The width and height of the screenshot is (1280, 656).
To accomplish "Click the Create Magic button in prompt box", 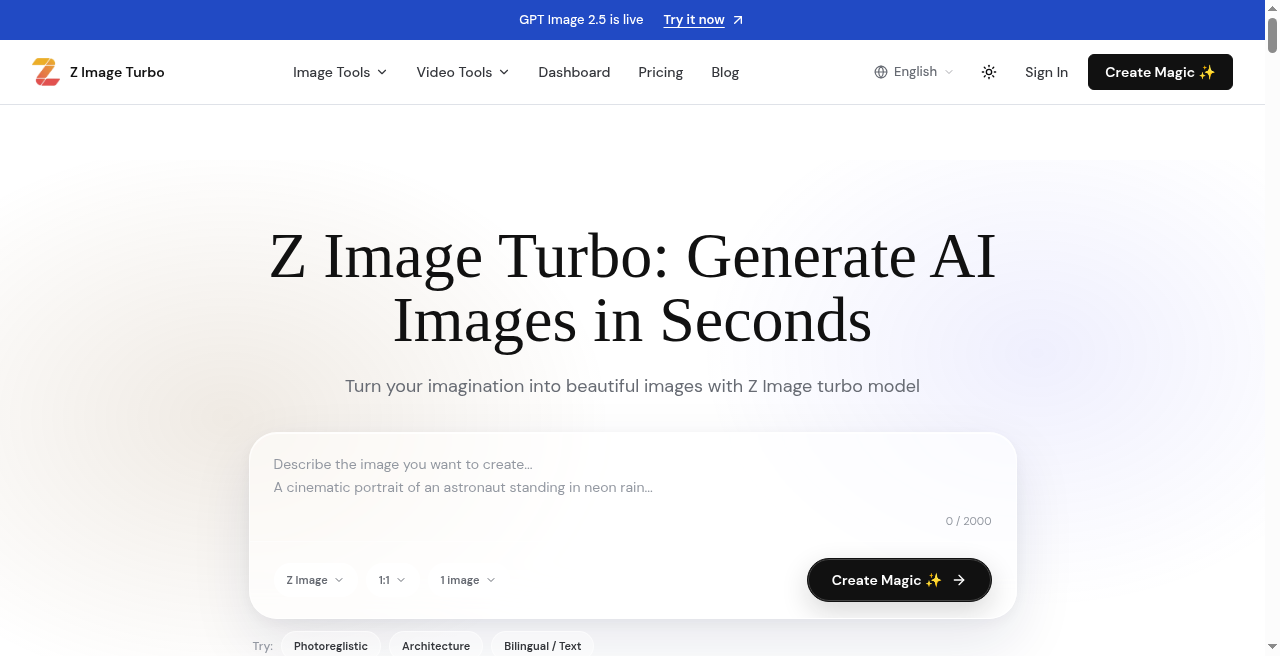I will pyautogui.click(x=899, y=580).
